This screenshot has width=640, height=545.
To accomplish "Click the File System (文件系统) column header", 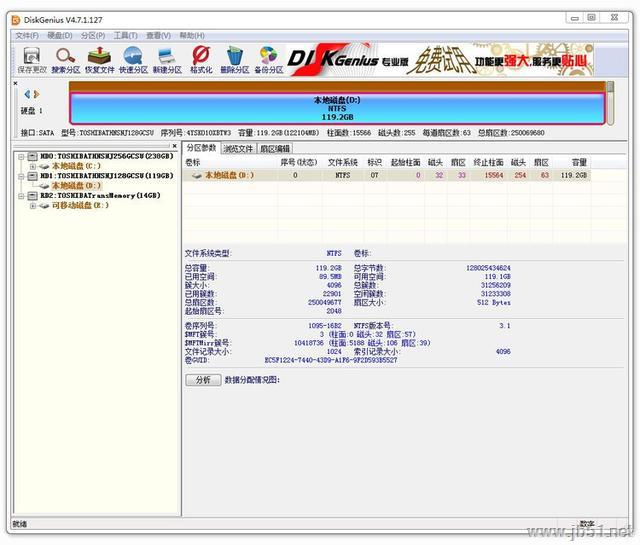I will click(343, 162).
